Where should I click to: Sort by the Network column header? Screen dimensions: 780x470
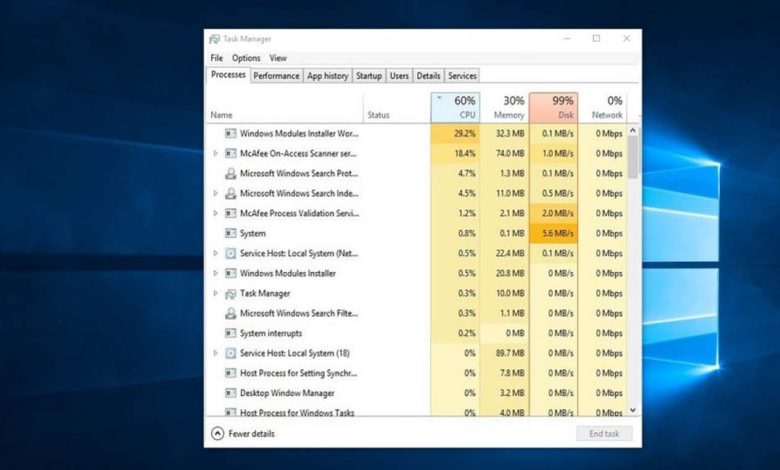tap(602, 107)
